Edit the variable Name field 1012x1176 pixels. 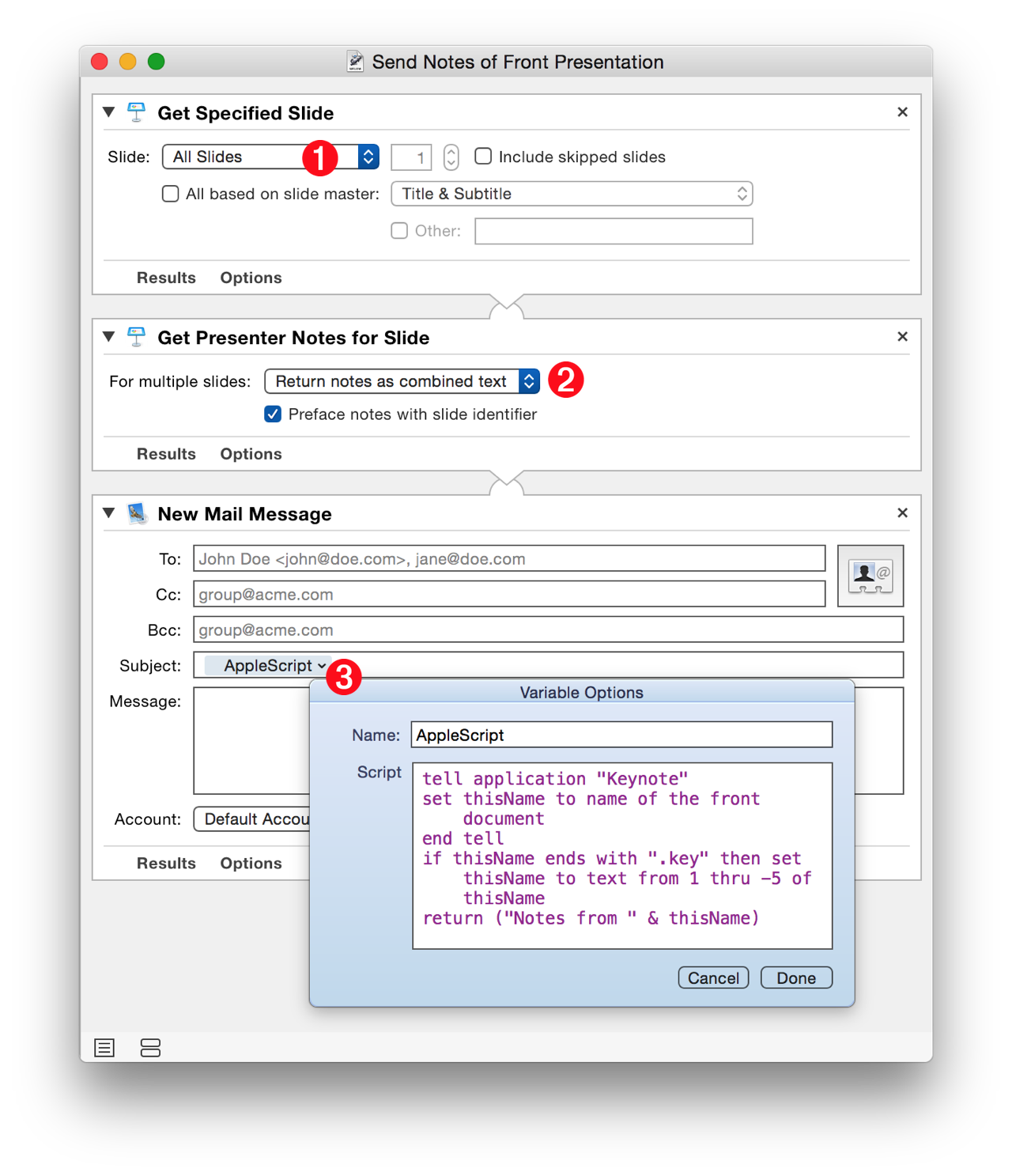[x=621, y=735]
